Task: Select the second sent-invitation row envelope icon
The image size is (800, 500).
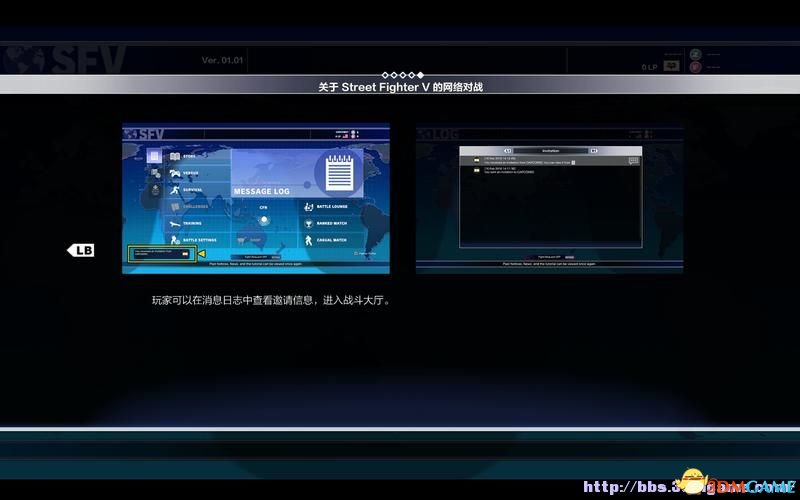Action: coord(477,170)
